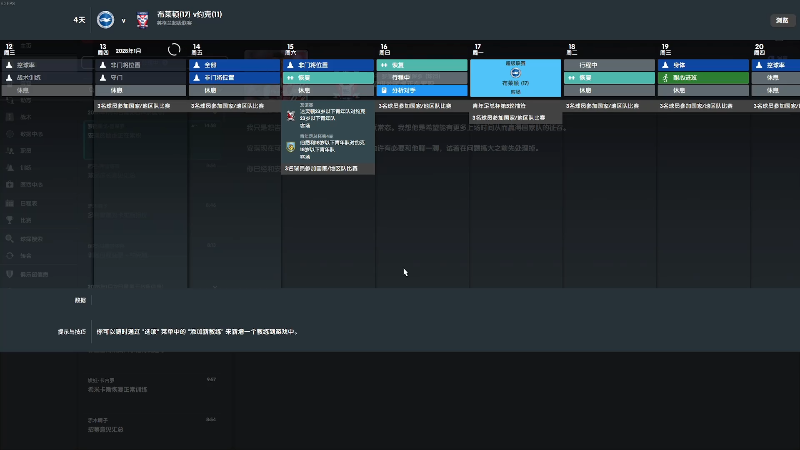The height and width of the screenshot is (450, 800).
Task: Select the 休息 slot on day 14
Action: click(x=234, y=90)
